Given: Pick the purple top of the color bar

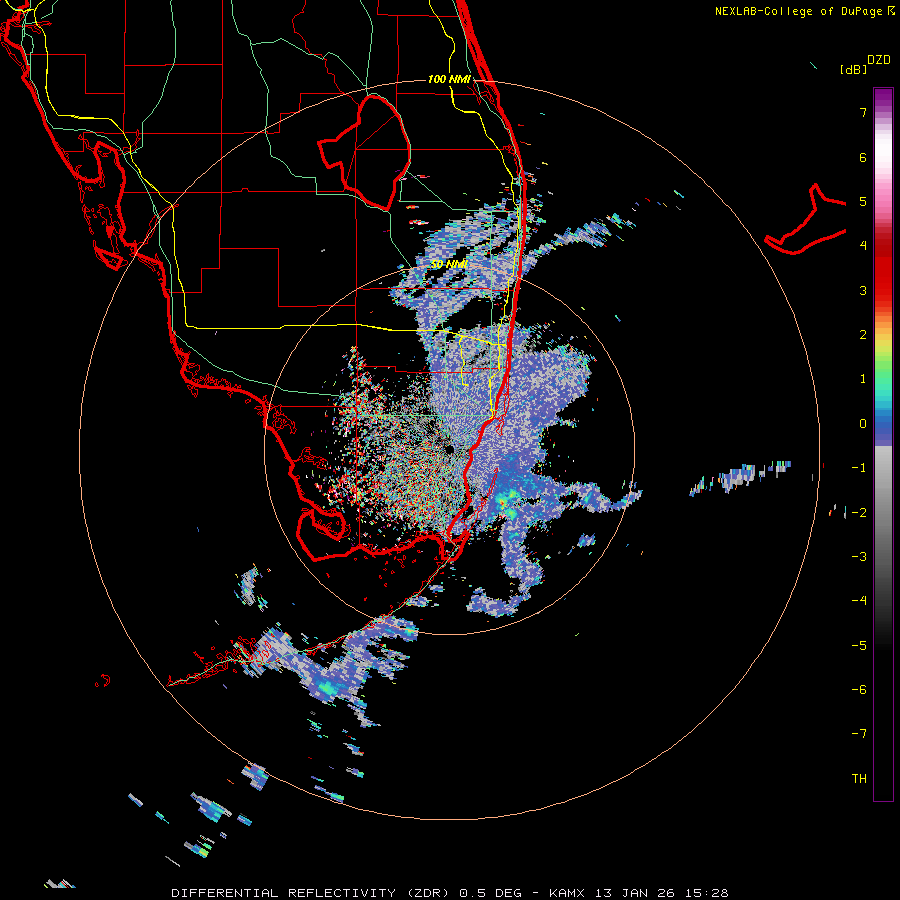Looking at the screenshot, I should point(883,96).
